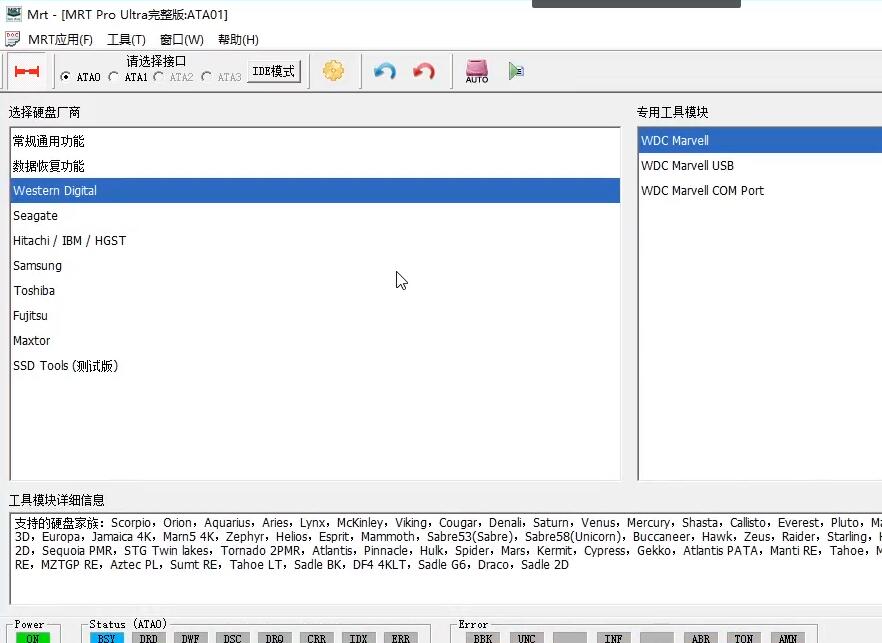882x643 pixels.
Task: Select Samsung vendor row
Action: [x=315, y=266]
